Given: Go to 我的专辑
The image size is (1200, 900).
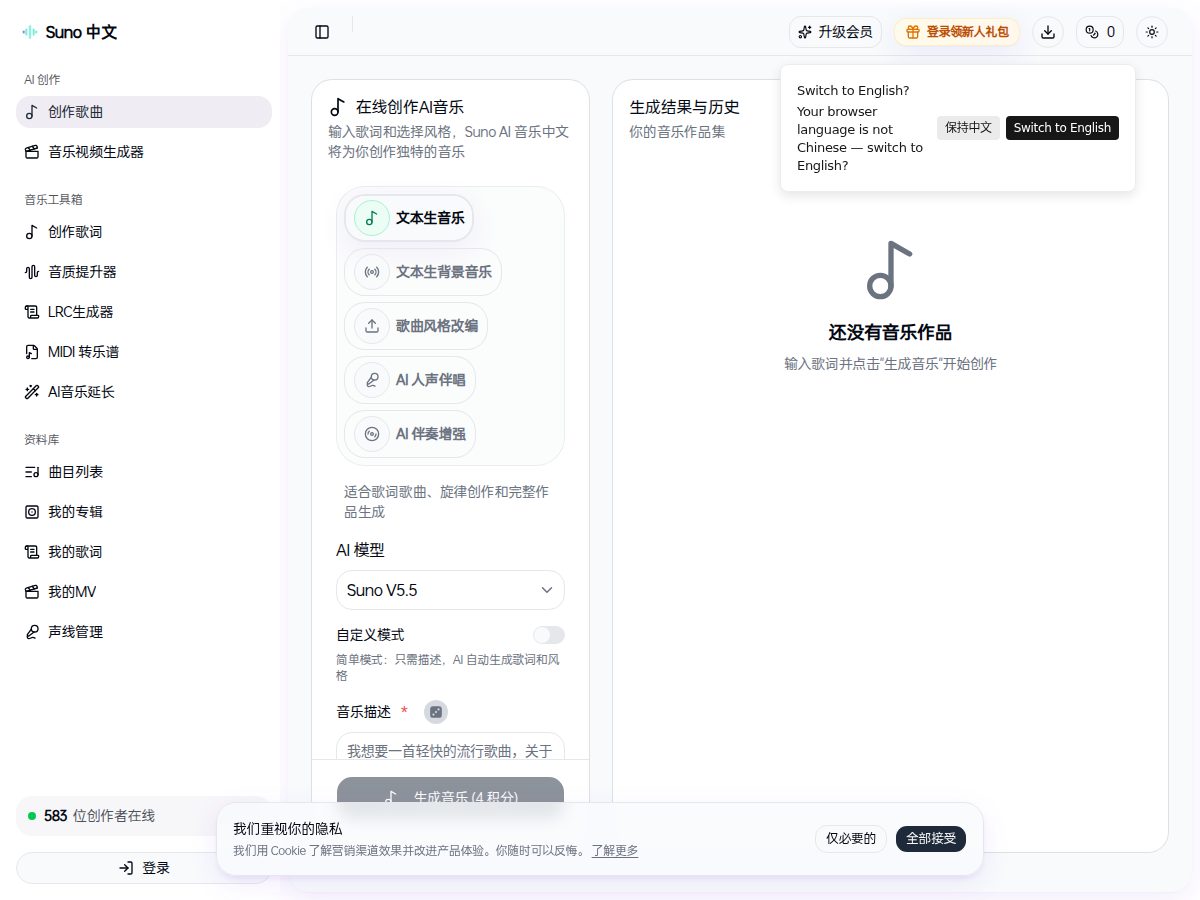Looking at the screenshot, I should pos(144,512).
